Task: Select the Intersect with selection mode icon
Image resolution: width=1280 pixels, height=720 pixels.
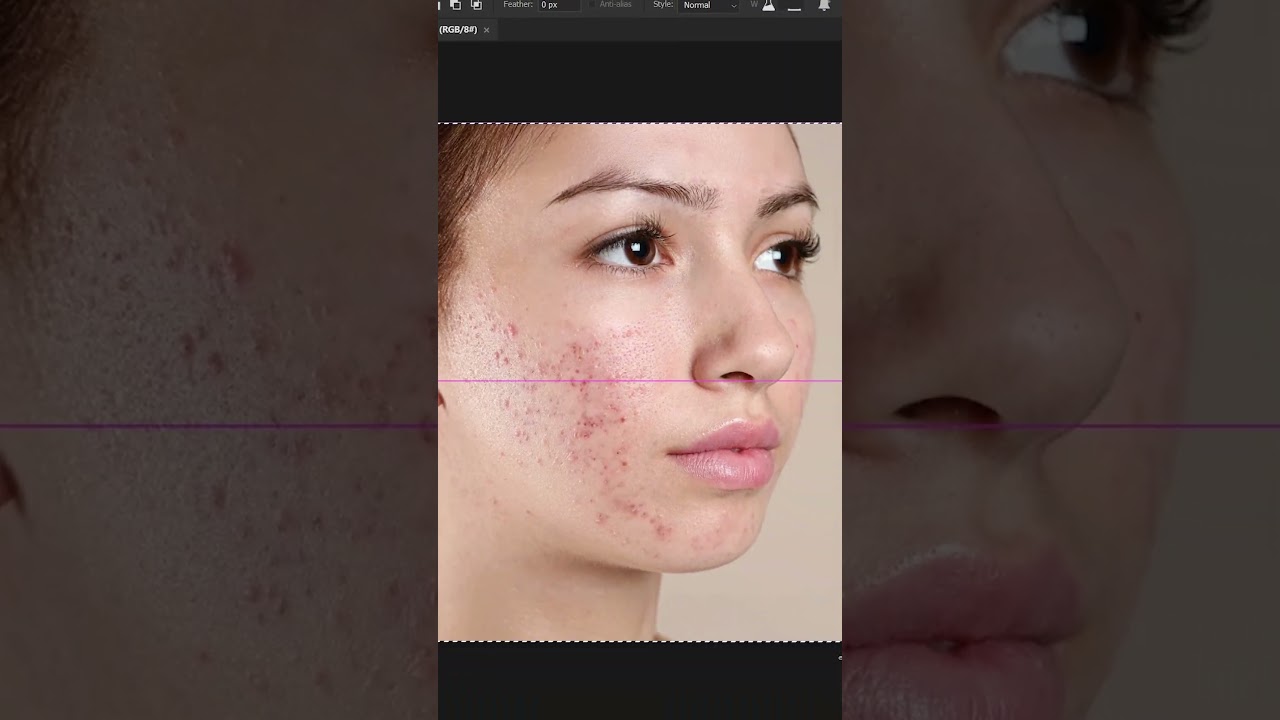Action: [x=476, y=5]
